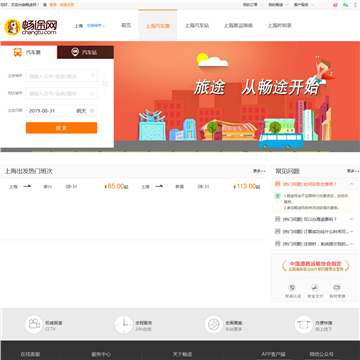Open the Customer Service dropdown

[x=304, y=5]
